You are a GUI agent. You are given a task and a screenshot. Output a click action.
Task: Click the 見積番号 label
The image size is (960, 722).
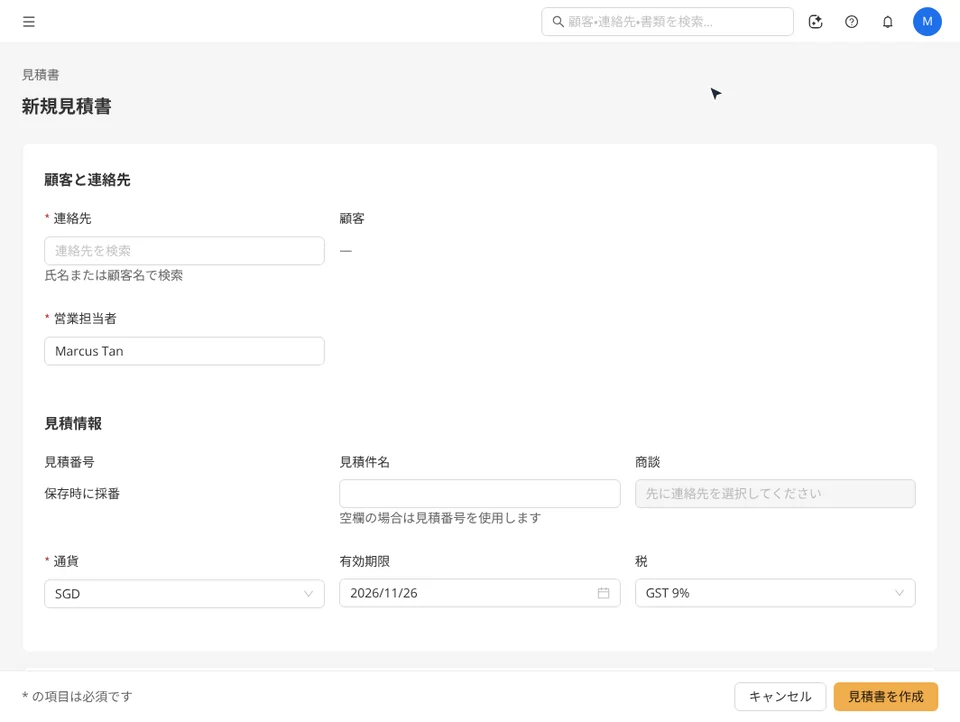point(69,462)
